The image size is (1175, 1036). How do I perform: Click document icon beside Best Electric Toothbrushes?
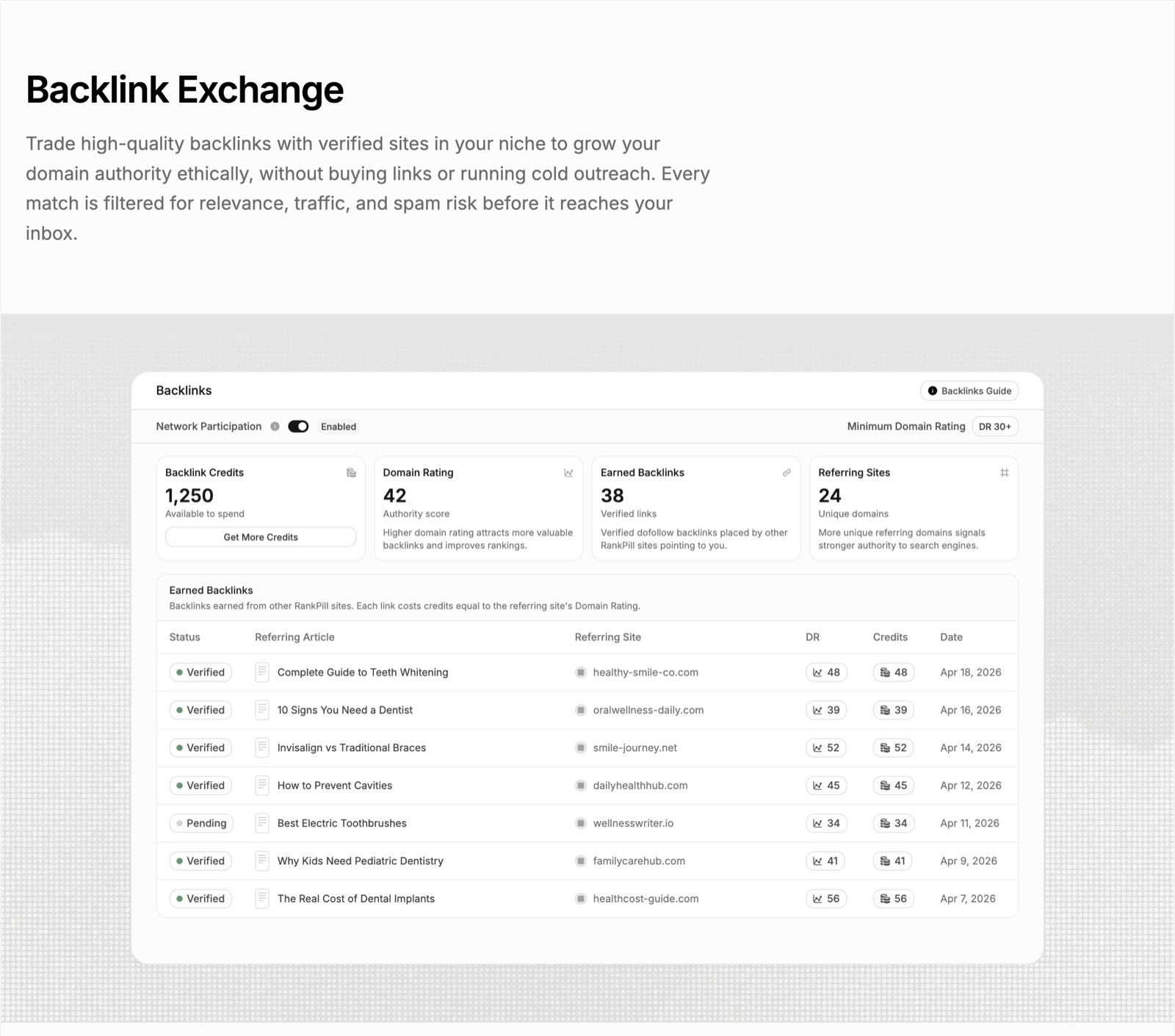pyautogui.click(x=261, y=823)
